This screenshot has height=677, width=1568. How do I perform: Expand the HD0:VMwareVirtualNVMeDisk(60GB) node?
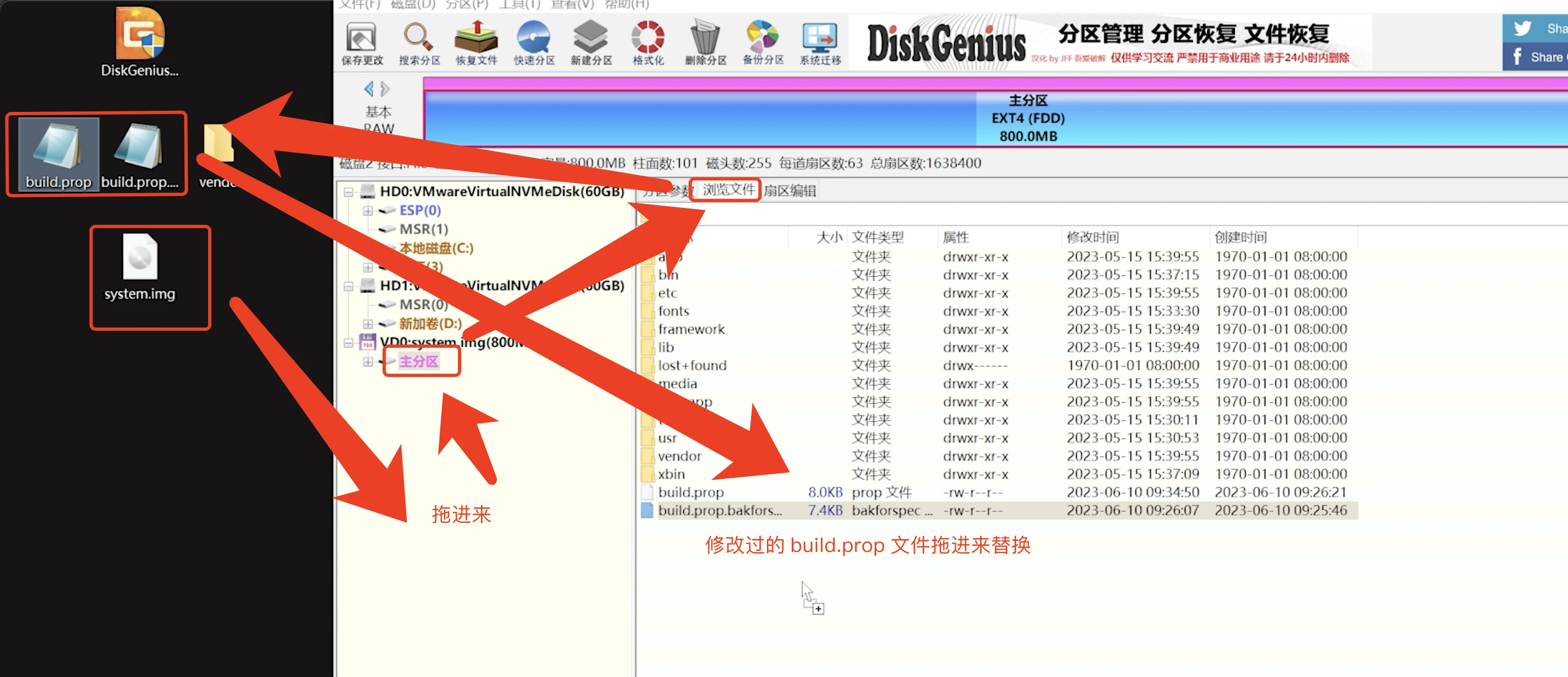click(x=348, y=191)
